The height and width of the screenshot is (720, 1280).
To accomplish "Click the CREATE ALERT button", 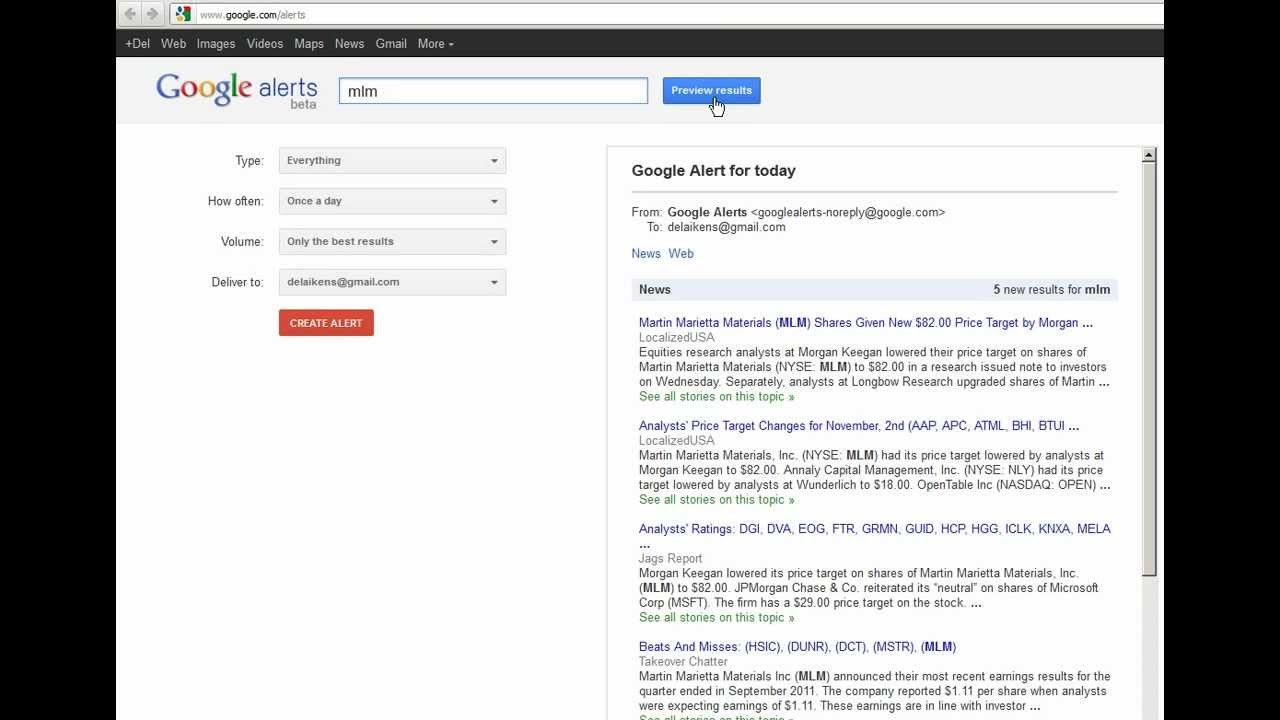I will (326, 323).
